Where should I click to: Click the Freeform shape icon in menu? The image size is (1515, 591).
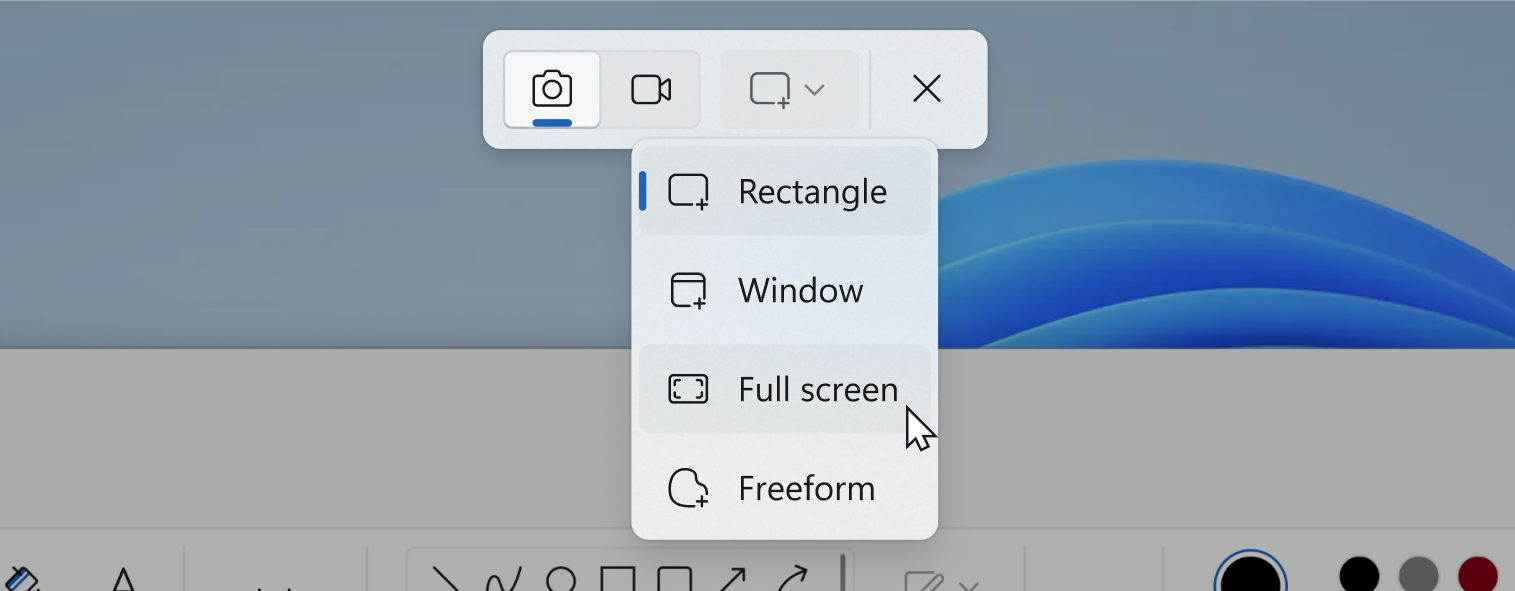(x=688, y=488)
